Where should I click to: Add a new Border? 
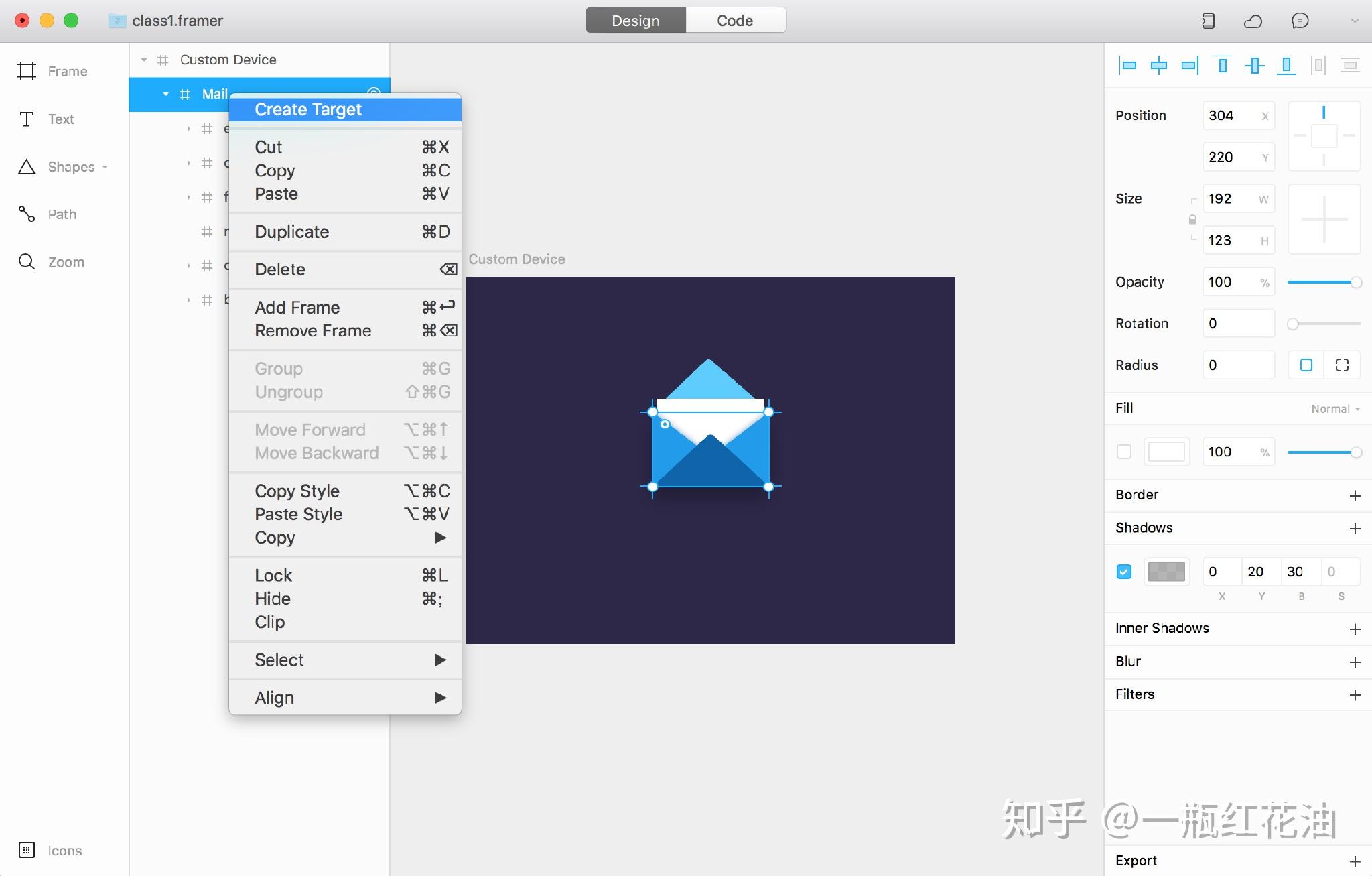pyautogui.click(x=1355, y=495)
